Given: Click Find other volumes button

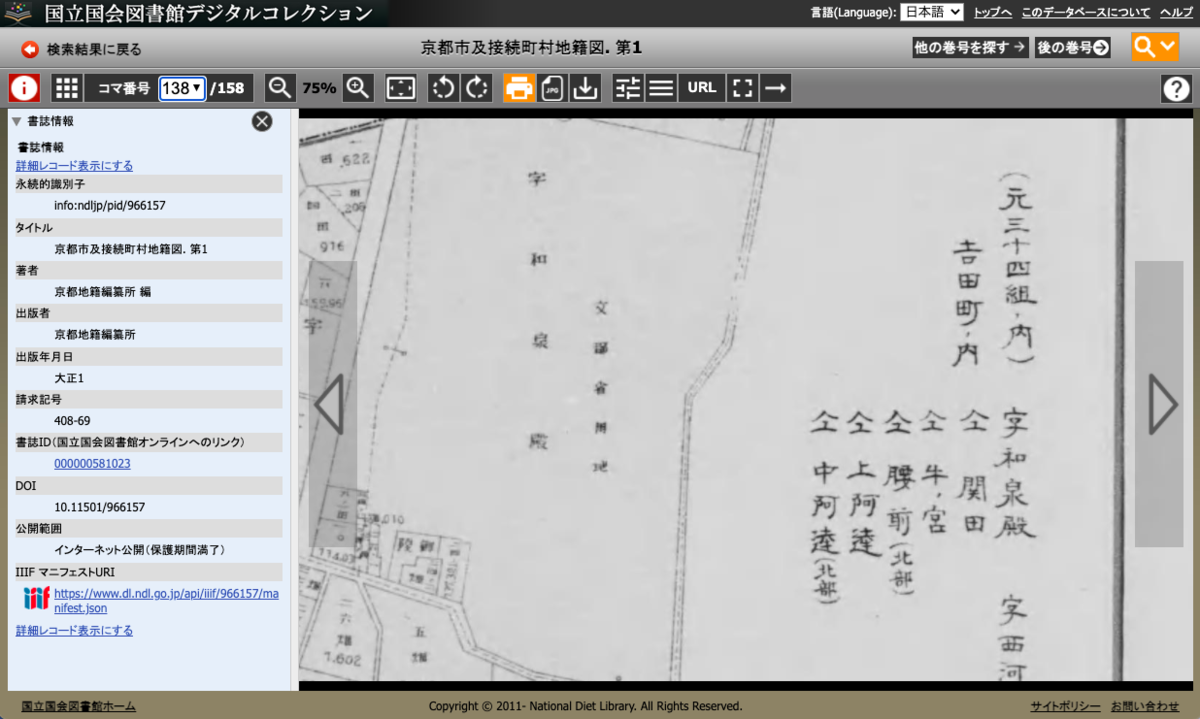Looking at the screenshot, I should click(969, 47).
